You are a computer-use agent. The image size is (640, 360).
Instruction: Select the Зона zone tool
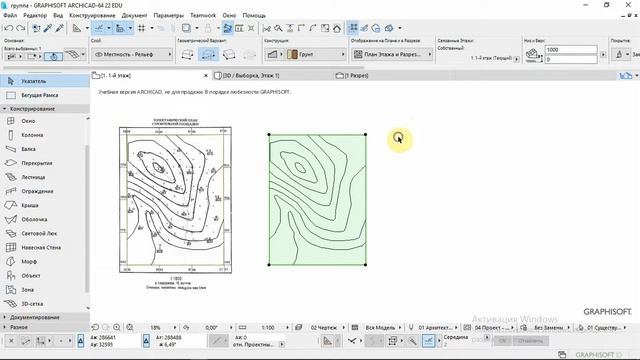[x=43, y=289]
